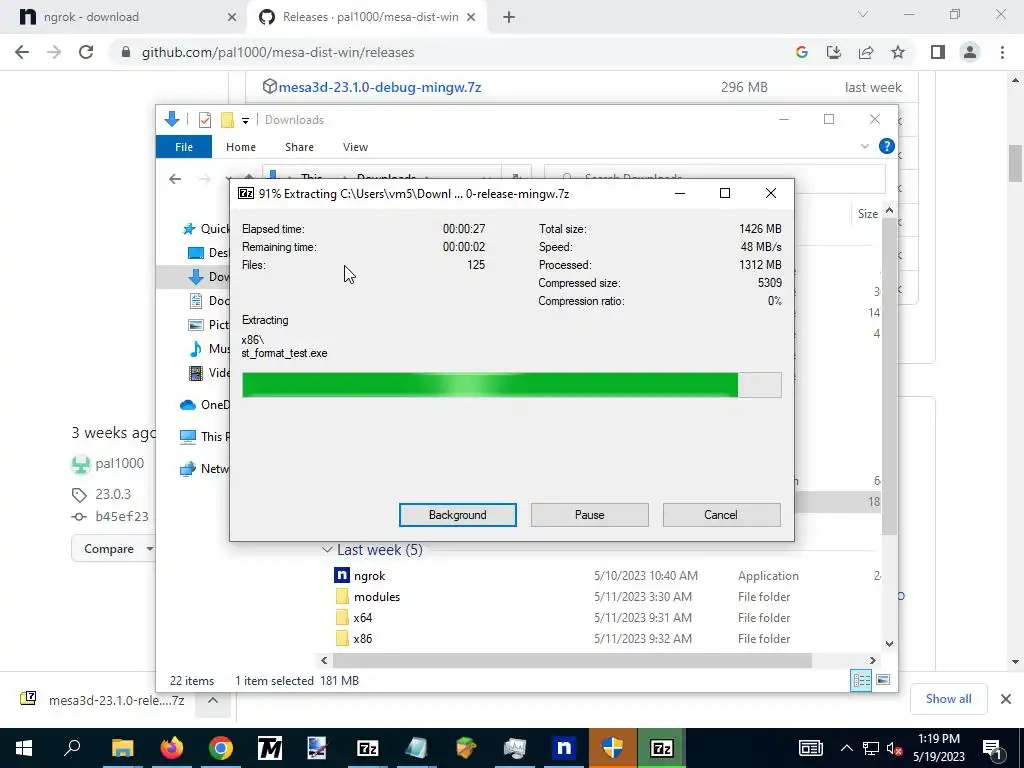Screen dimensions: 1024x768
Task: Collapse the Last week (5) group
Action: pyautogui.click(x=327, y=550)
